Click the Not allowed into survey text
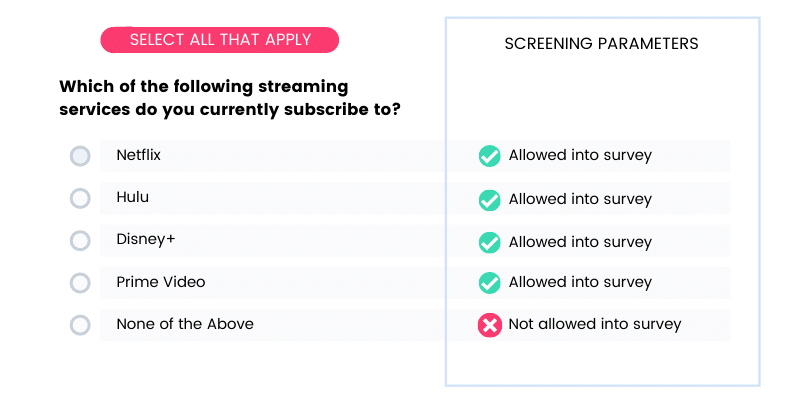The width and height of the screenshot is (800, 400). coord(595,324)
